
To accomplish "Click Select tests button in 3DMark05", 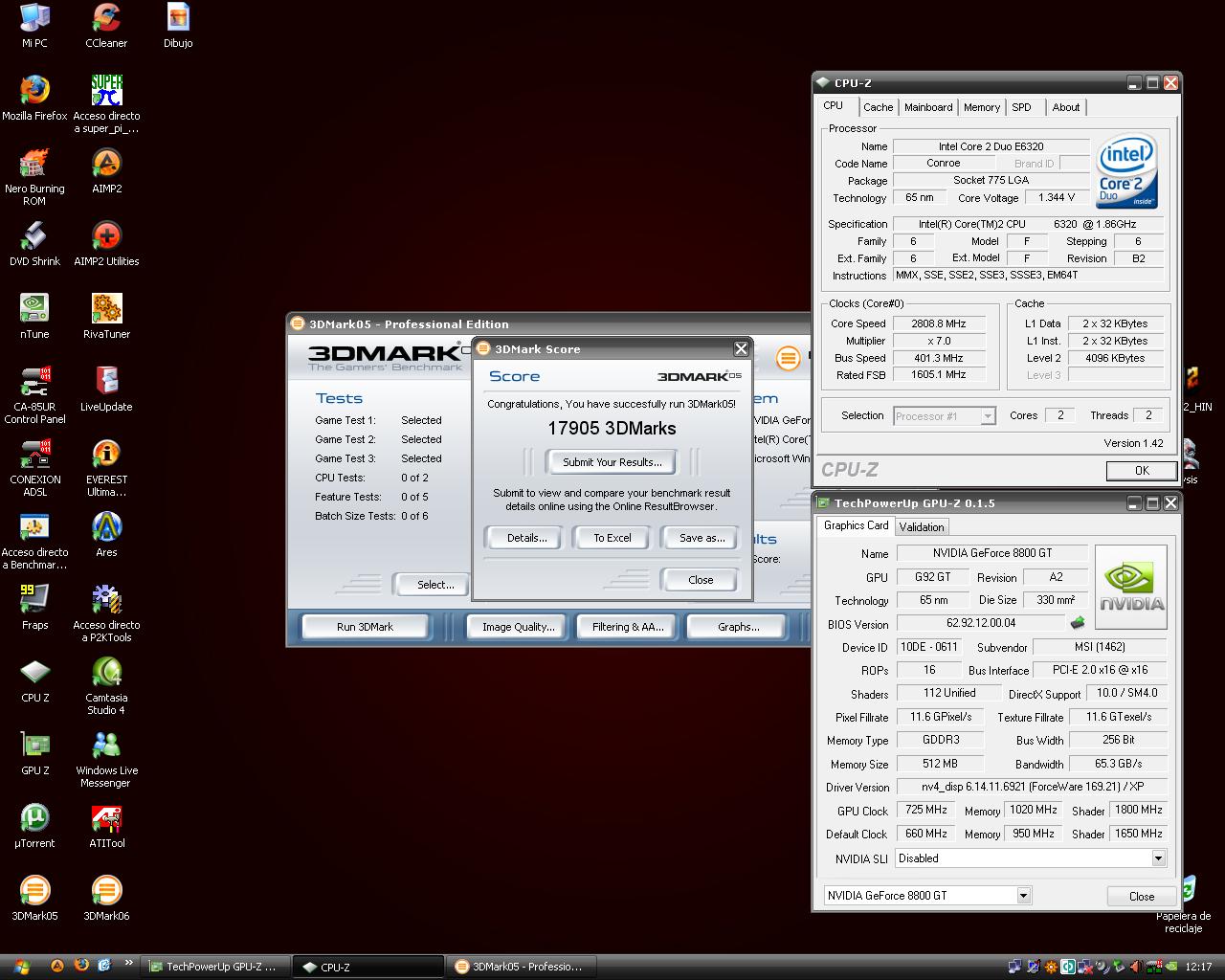I will [435, 585].
